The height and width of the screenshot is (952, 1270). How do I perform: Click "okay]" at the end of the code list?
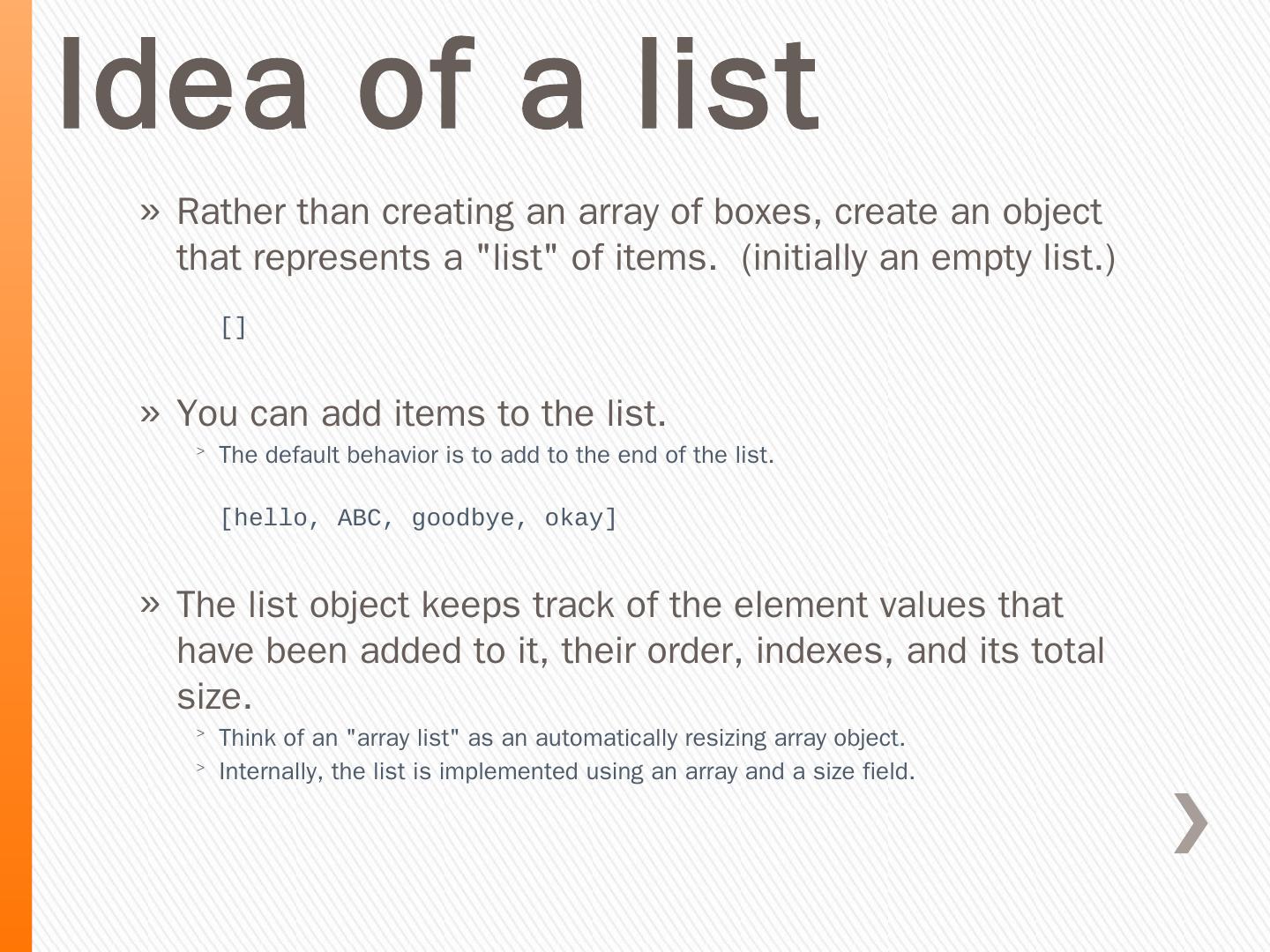[x=580, y=518]
